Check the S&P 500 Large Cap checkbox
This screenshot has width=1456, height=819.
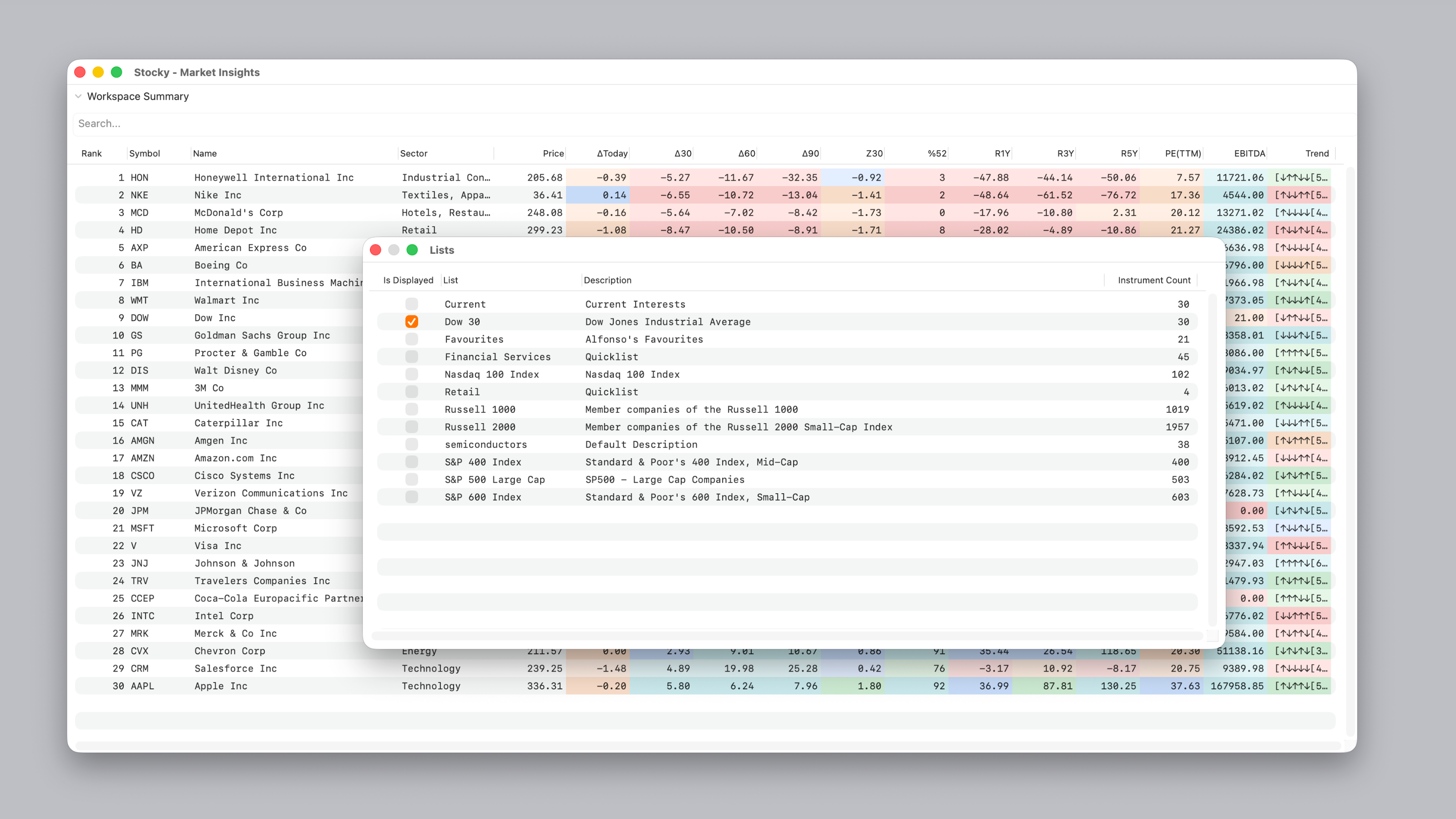(411, 479)
